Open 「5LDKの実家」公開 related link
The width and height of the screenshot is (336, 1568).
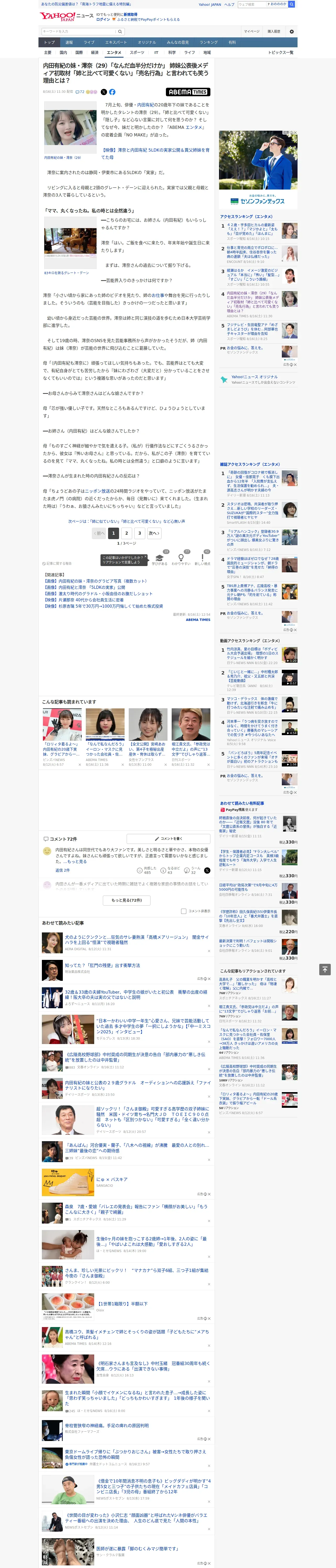(85, 587)
